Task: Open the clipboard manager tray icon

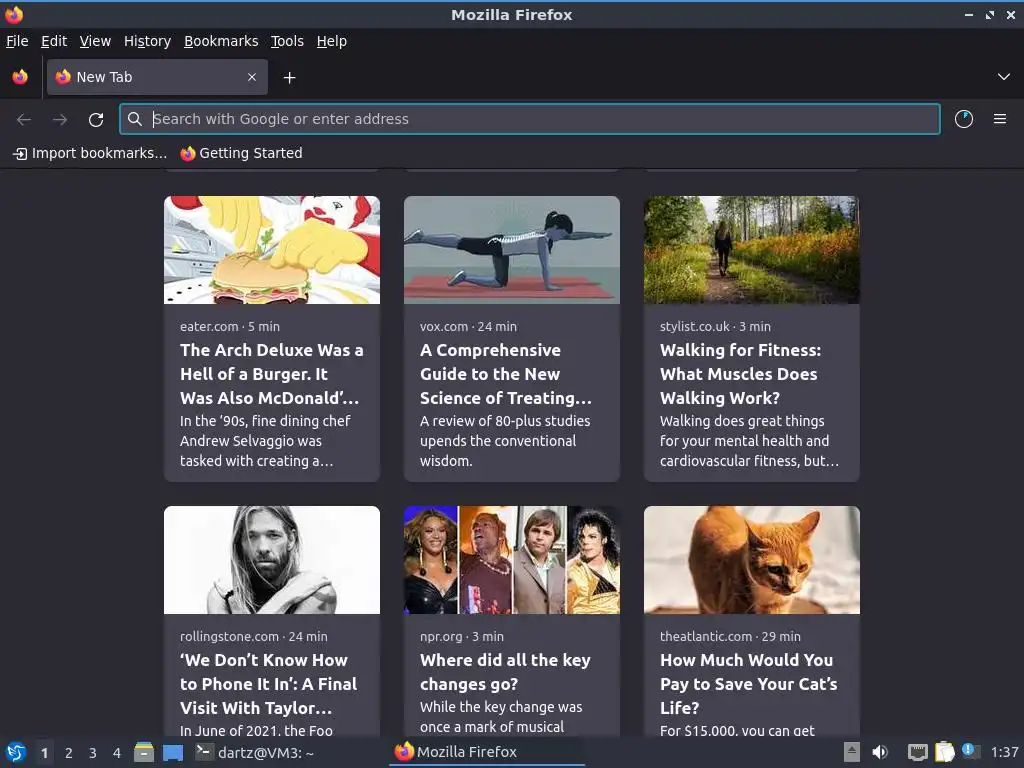Action: click(x=945, y=752)
